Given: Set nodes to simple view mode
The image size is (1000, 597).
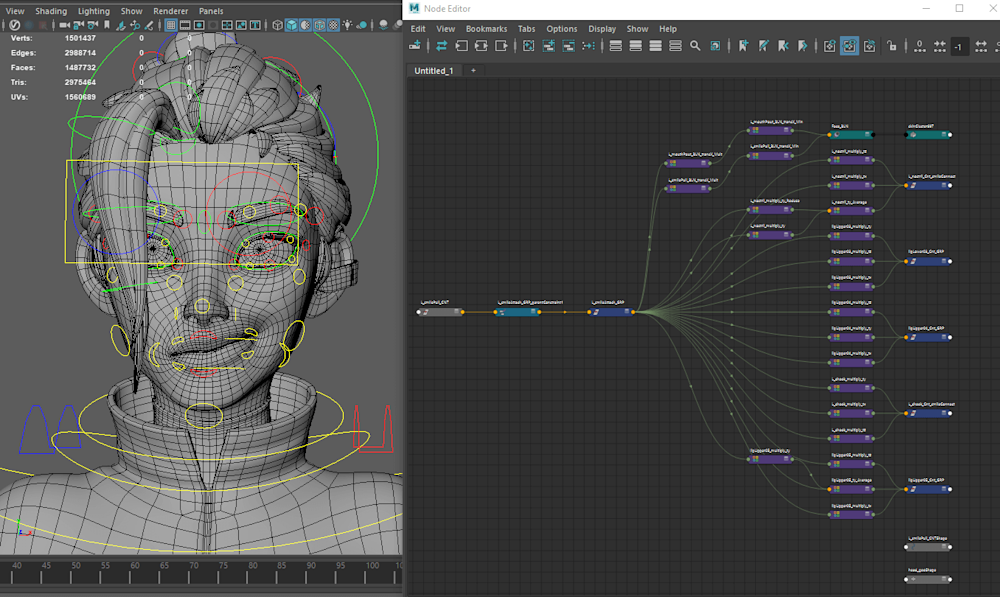Looking at the screenshot, I should pyautogui.click(x=615, y=46).
